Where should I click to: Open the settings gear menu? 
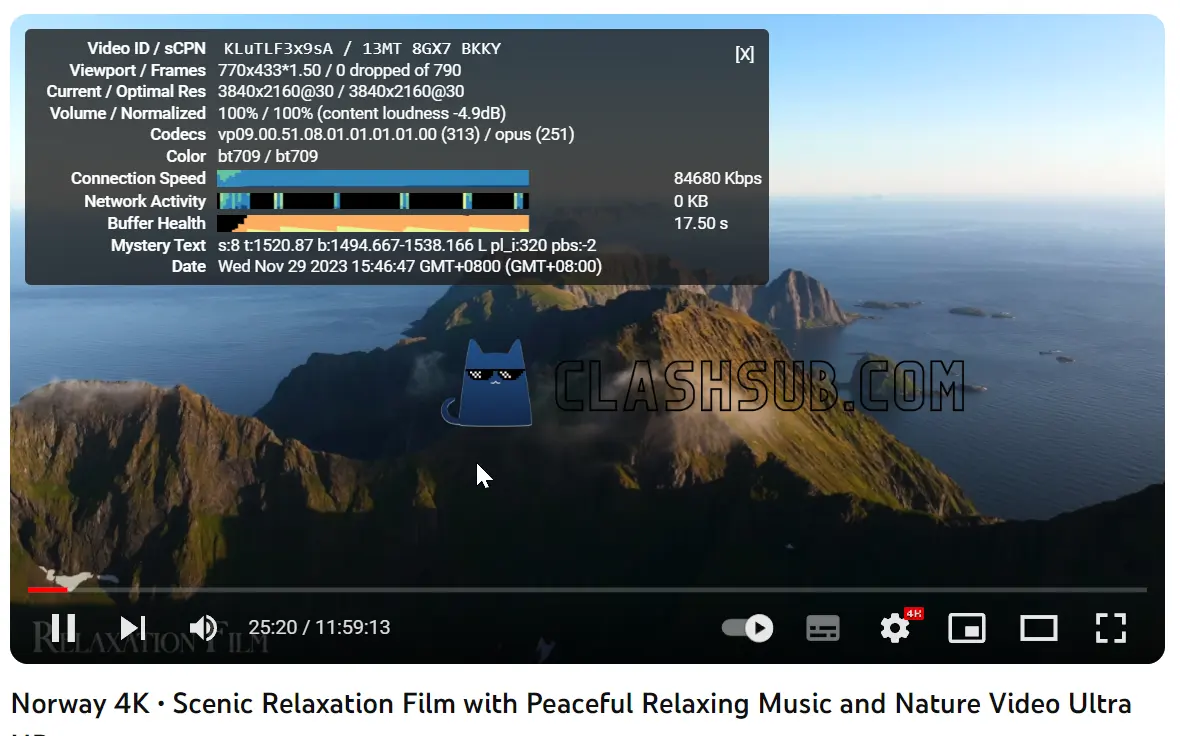tap(895, 628)
